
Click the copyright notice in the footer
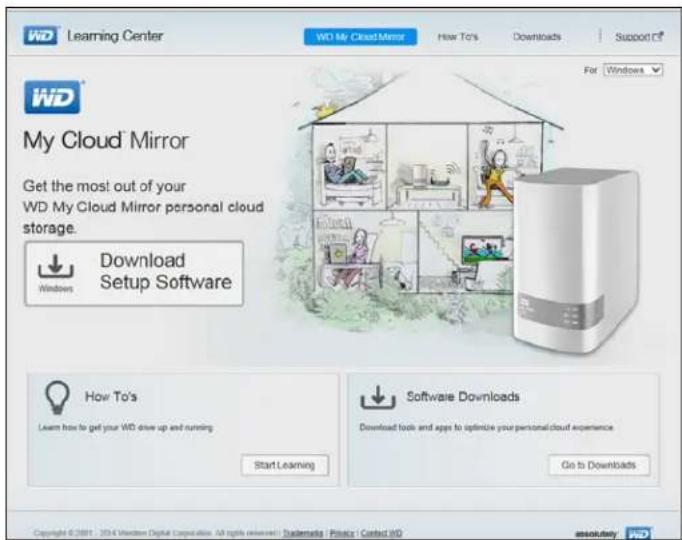click(156, 533)
